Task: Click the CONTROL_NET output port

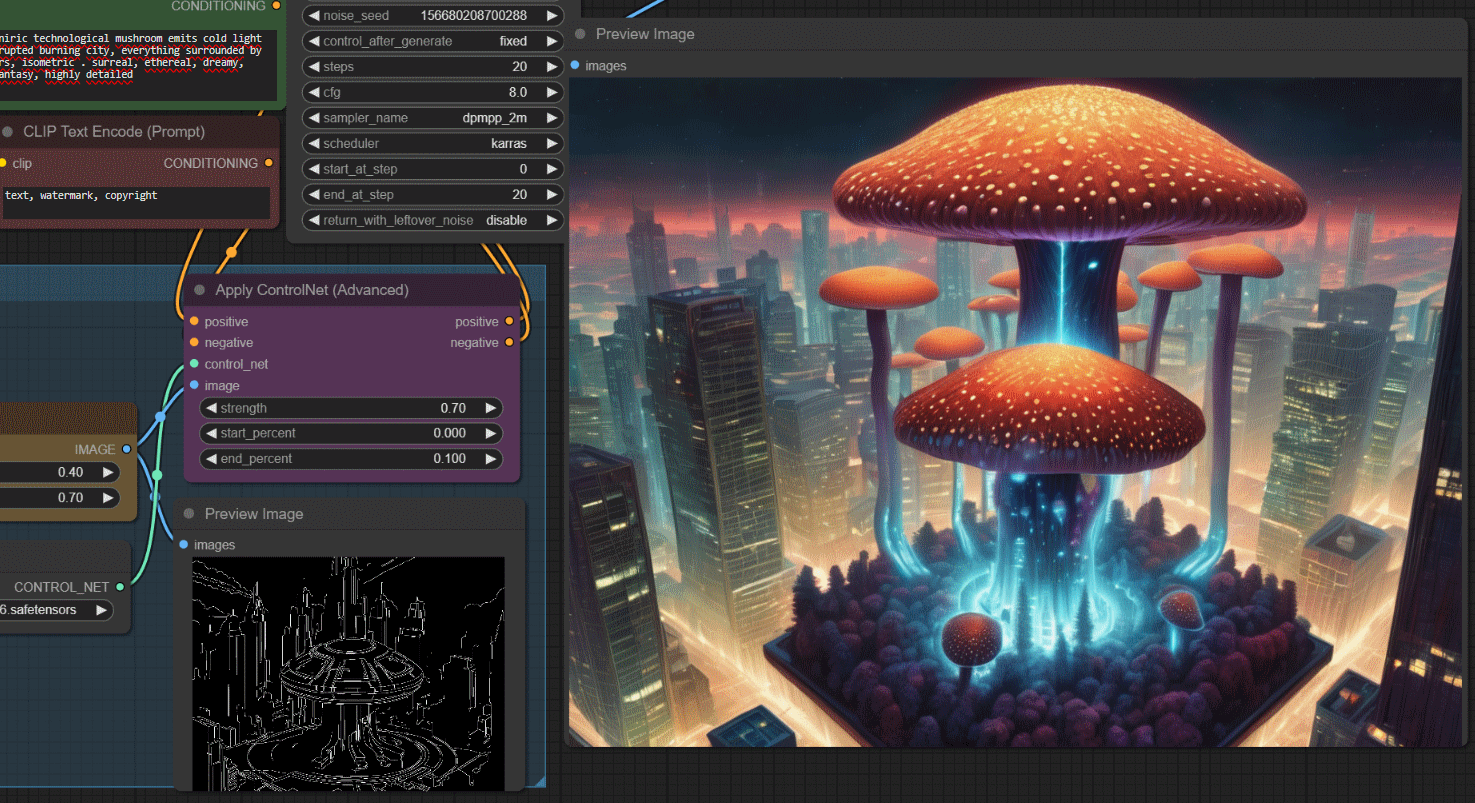Action: click(x=120, y=587)
